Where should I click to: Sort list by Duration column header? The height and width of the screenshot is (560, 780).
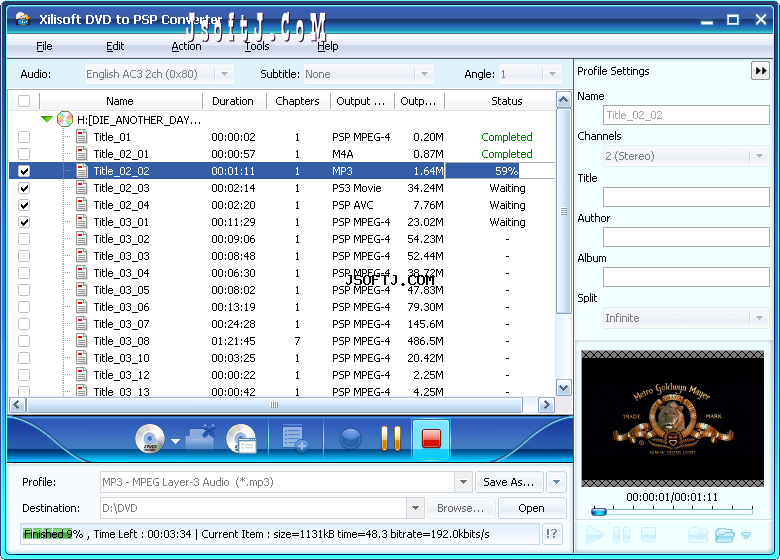tap(233, 101)
